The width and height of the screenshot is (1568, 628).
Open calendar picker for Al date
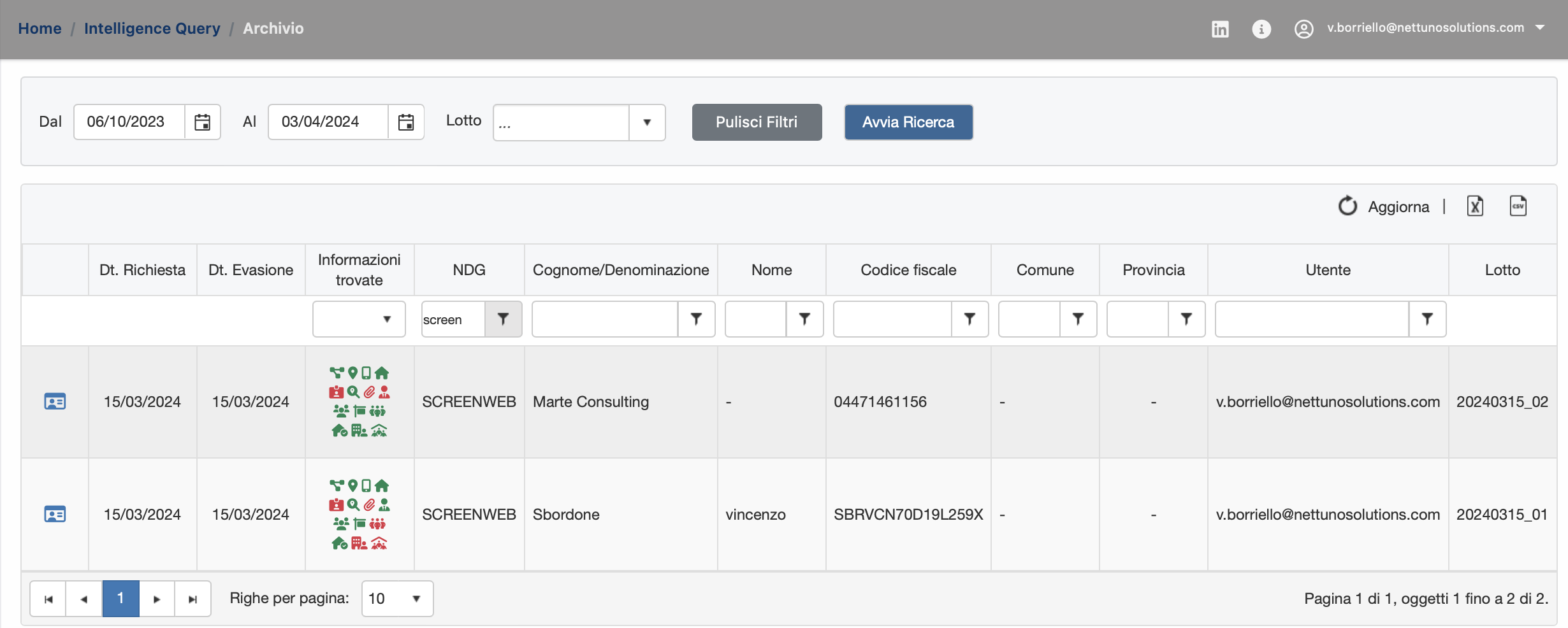(405, 122)
